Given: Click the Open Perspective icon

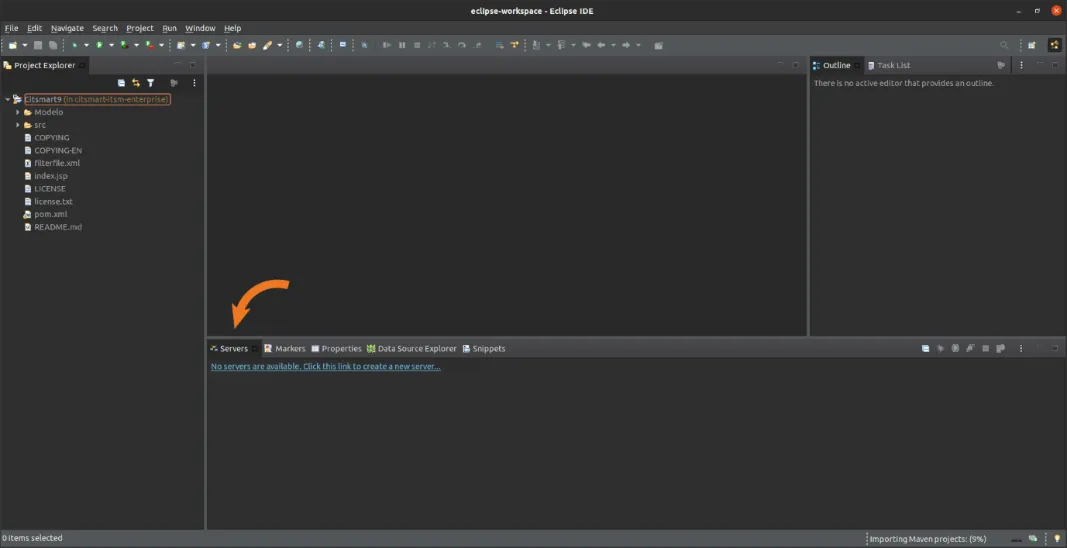Looking at the screenshot, I should pos(1032,45).
